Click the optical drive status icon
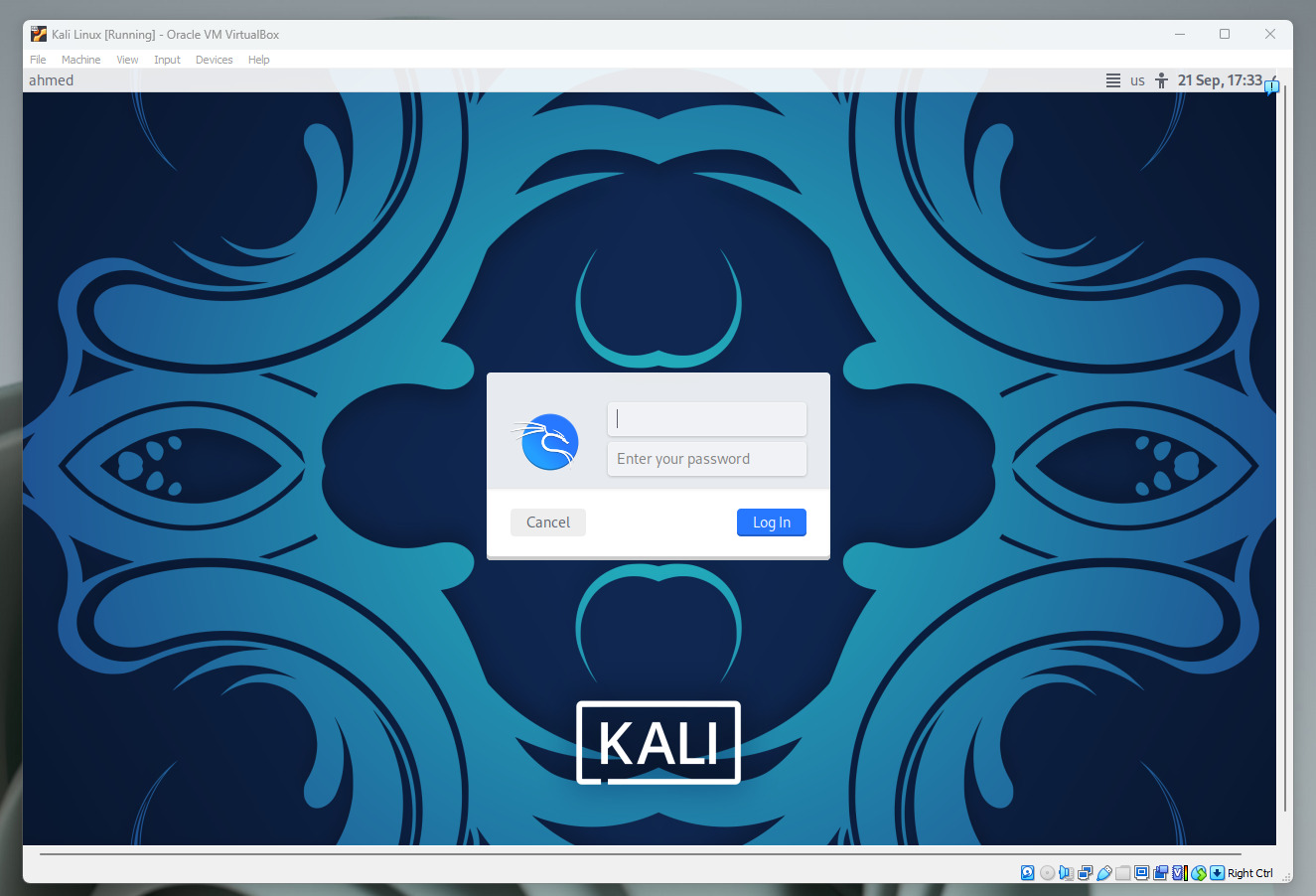The image size is (1316, 896). tap(1047, 873)
